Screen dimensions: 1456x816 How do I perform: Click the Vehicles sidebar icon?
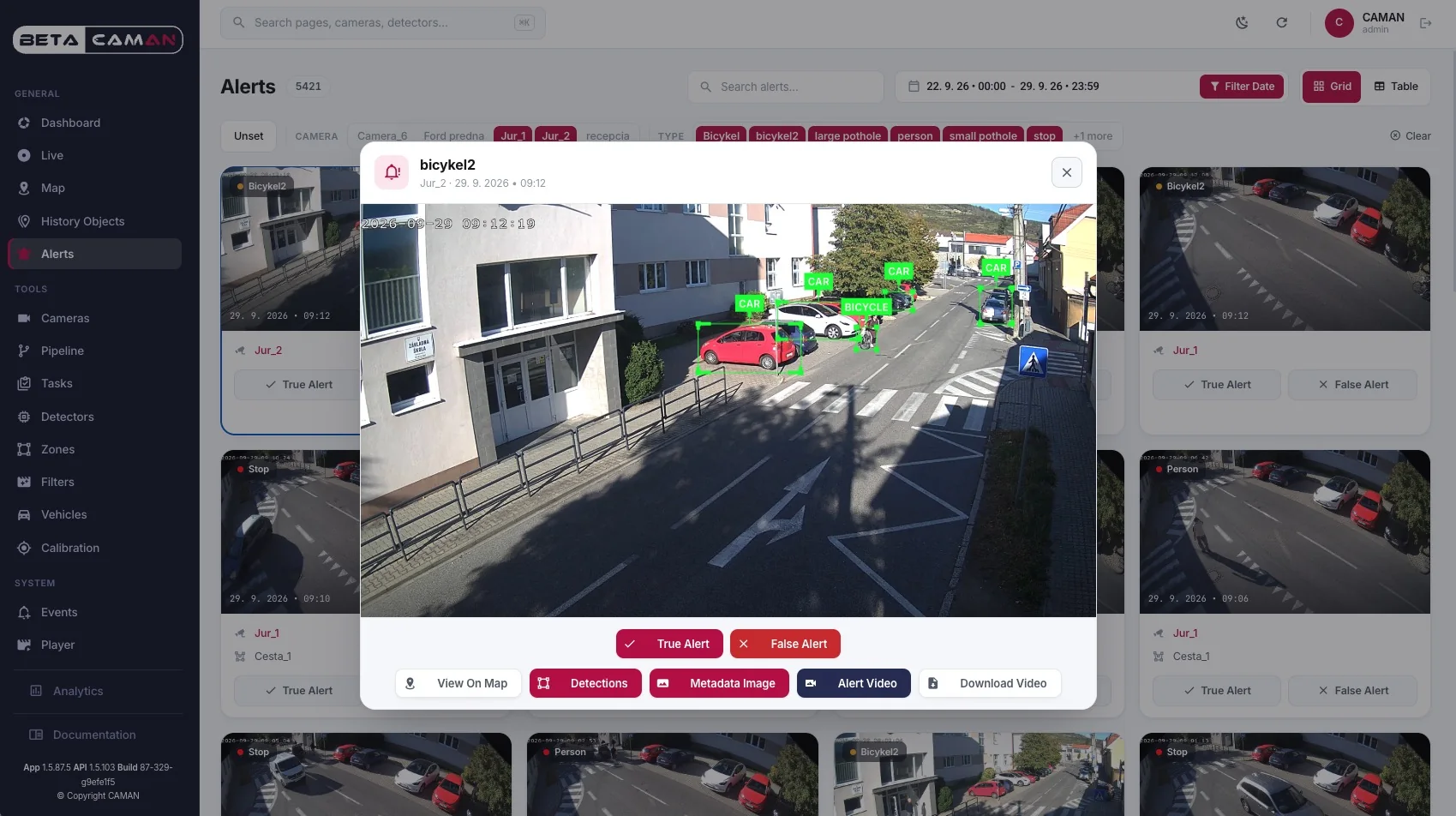tap(24, 515)
